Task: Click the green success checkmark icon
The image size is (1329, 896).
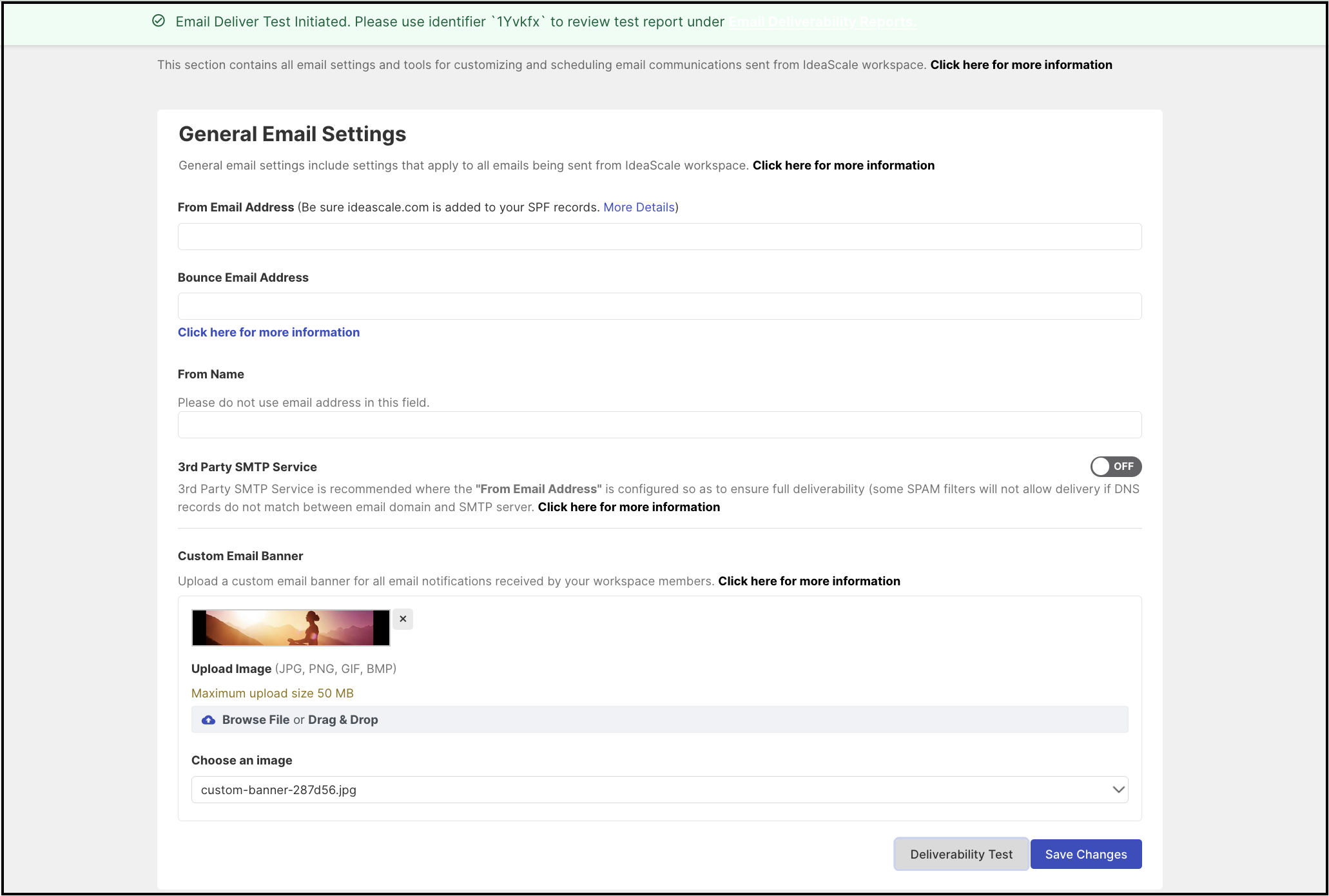Action: point(159,21)
